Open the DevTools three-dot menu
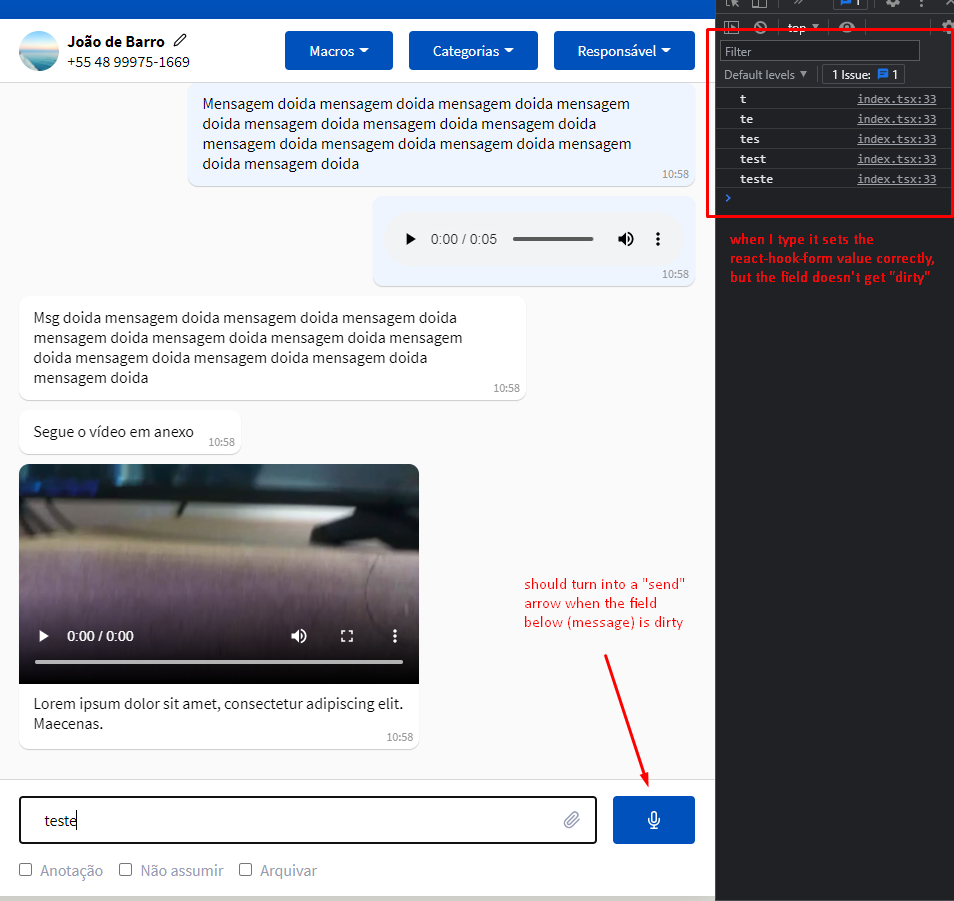The image size is (954, 901). point(922,5)
